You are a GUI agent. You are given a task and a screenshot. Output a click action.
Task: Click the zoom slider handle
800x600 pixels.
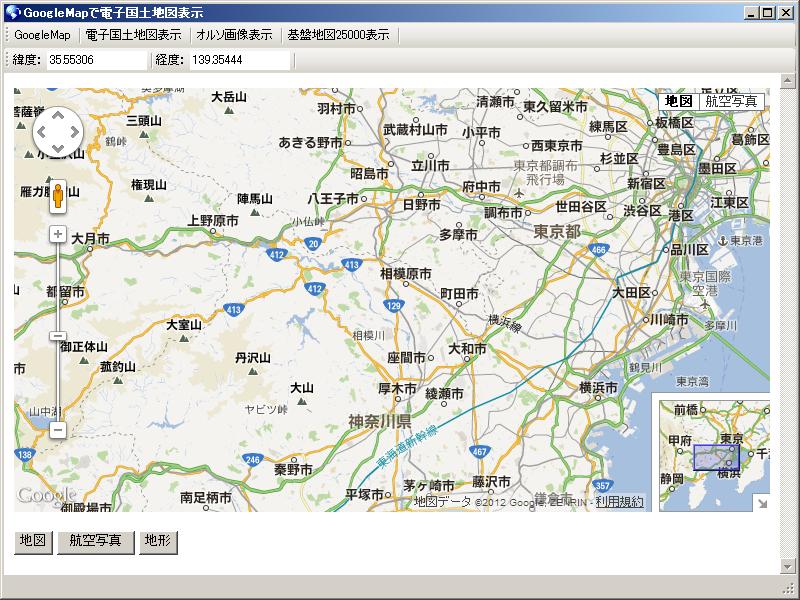click(x=58, y=336)
